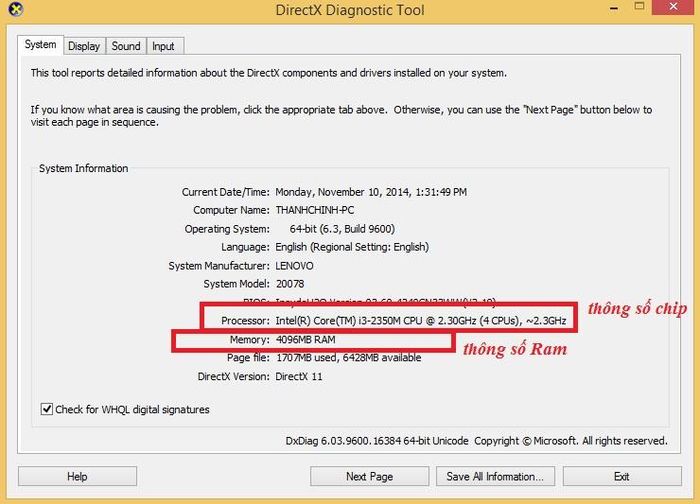The height and width of the screenshot is (504, 700).
Task: Click the DirectX Version value
Action: (x=299, y=376)
